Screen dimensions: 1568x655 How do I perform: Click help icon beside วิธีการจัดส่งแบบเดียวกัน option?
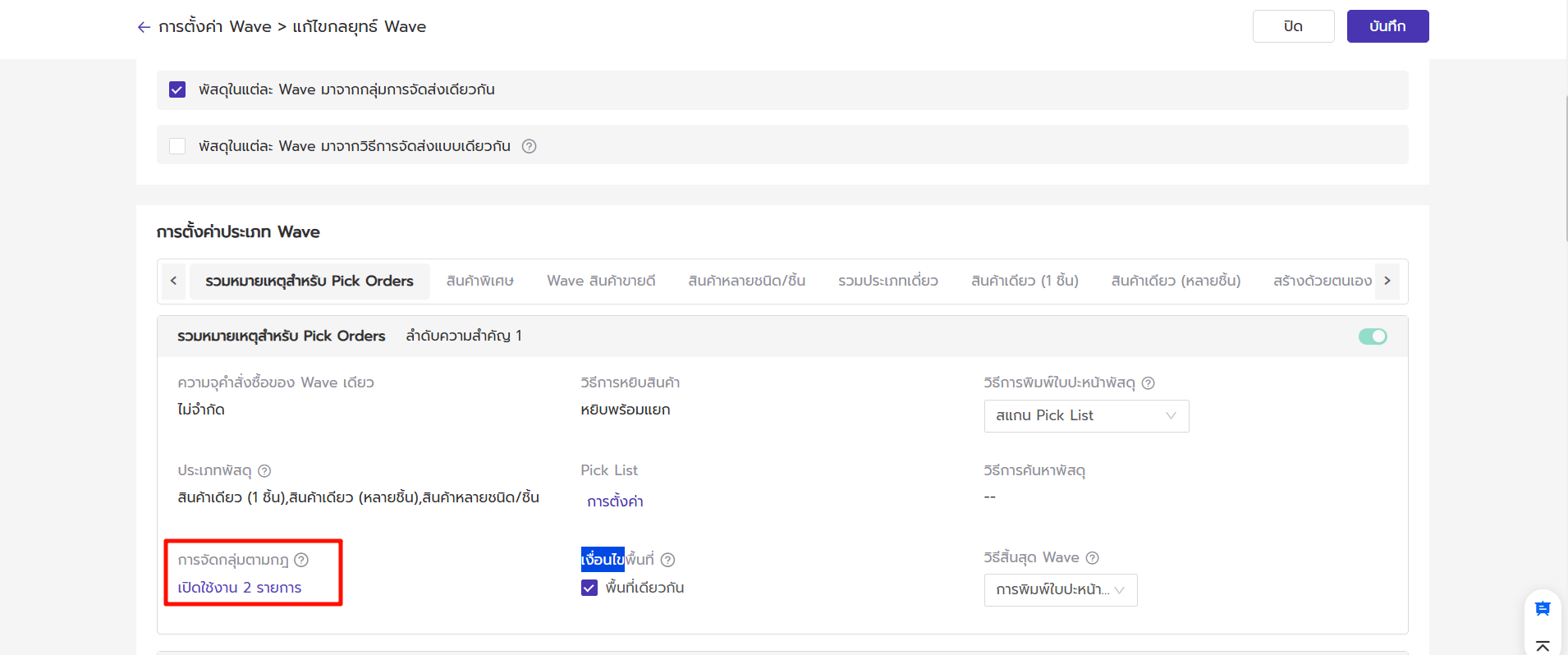(x=530, y=146)
